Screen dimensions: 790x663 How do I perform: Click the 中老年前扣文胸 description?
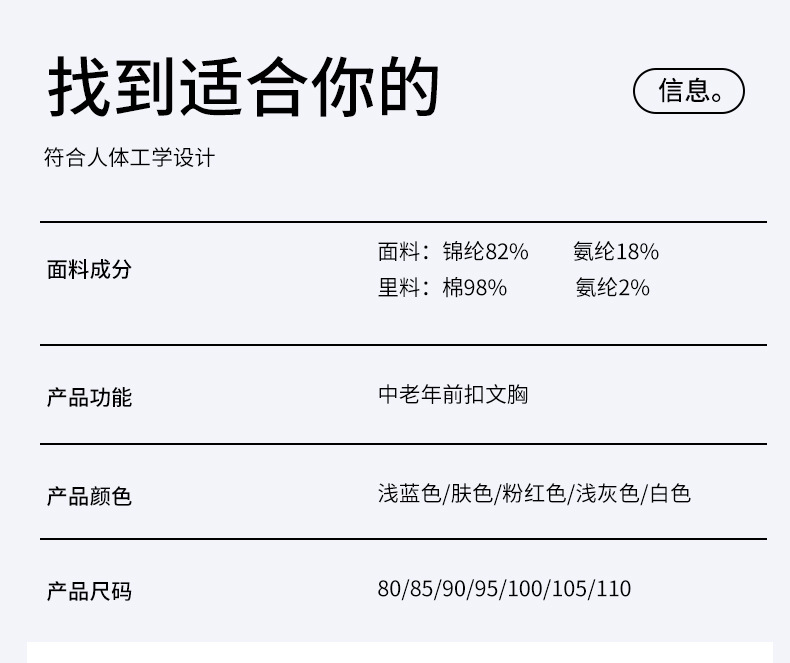(x=453, y=395)
